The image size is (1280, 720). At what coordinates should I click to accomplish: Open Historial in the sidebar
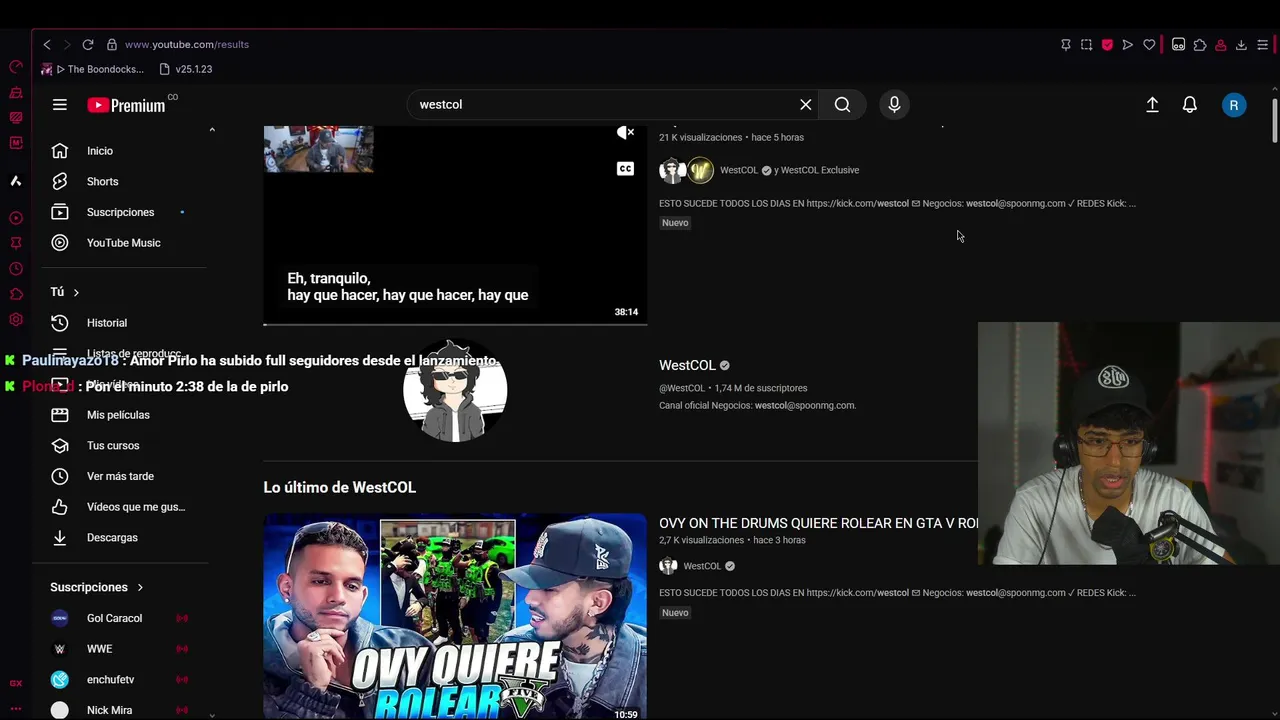tap(124, 323)
